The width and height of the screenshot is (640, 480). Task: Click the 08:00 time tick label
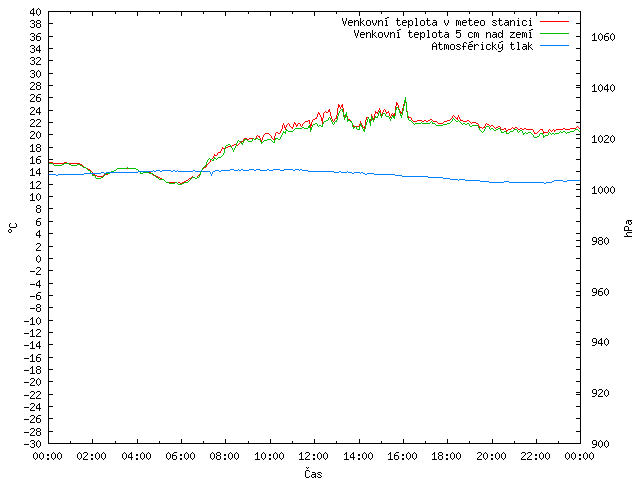[225, 456]
